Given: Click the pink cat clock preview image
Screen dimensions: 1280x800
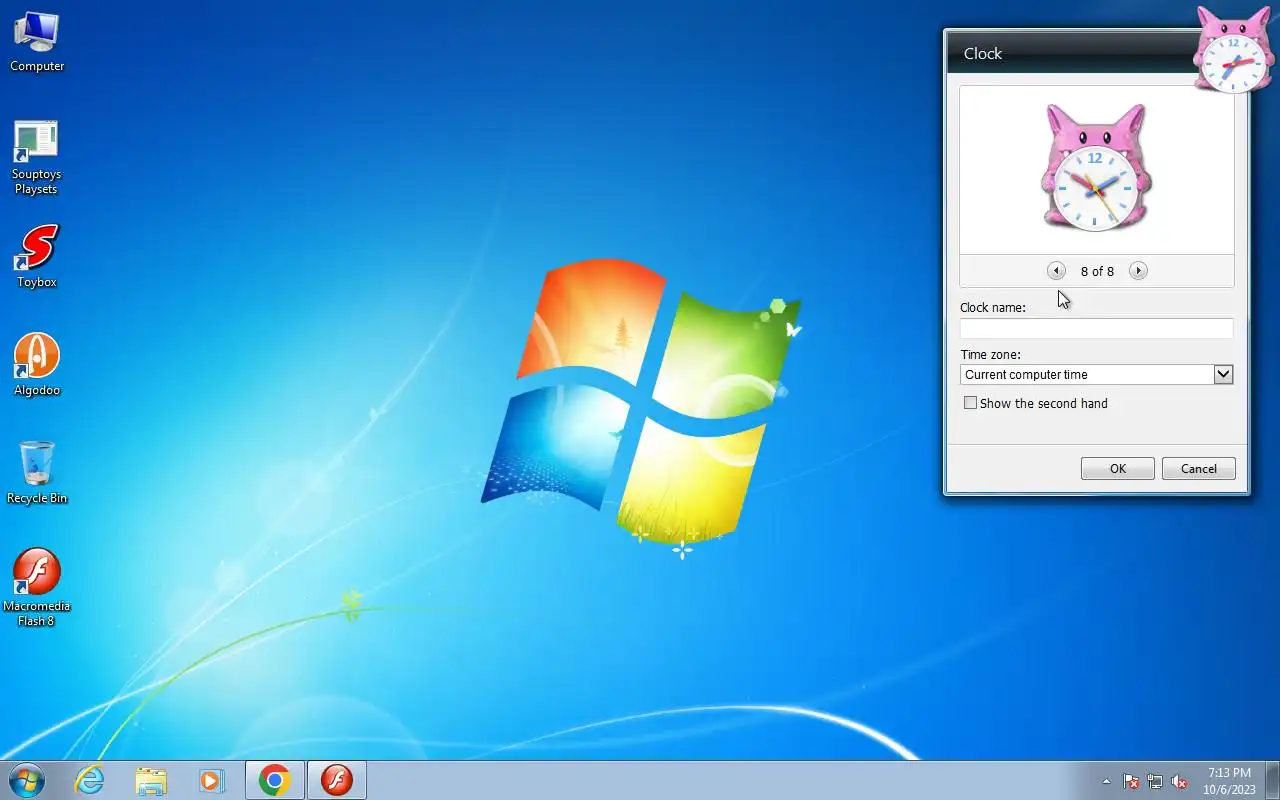Looking at the screenshot, I should 1096,168.
